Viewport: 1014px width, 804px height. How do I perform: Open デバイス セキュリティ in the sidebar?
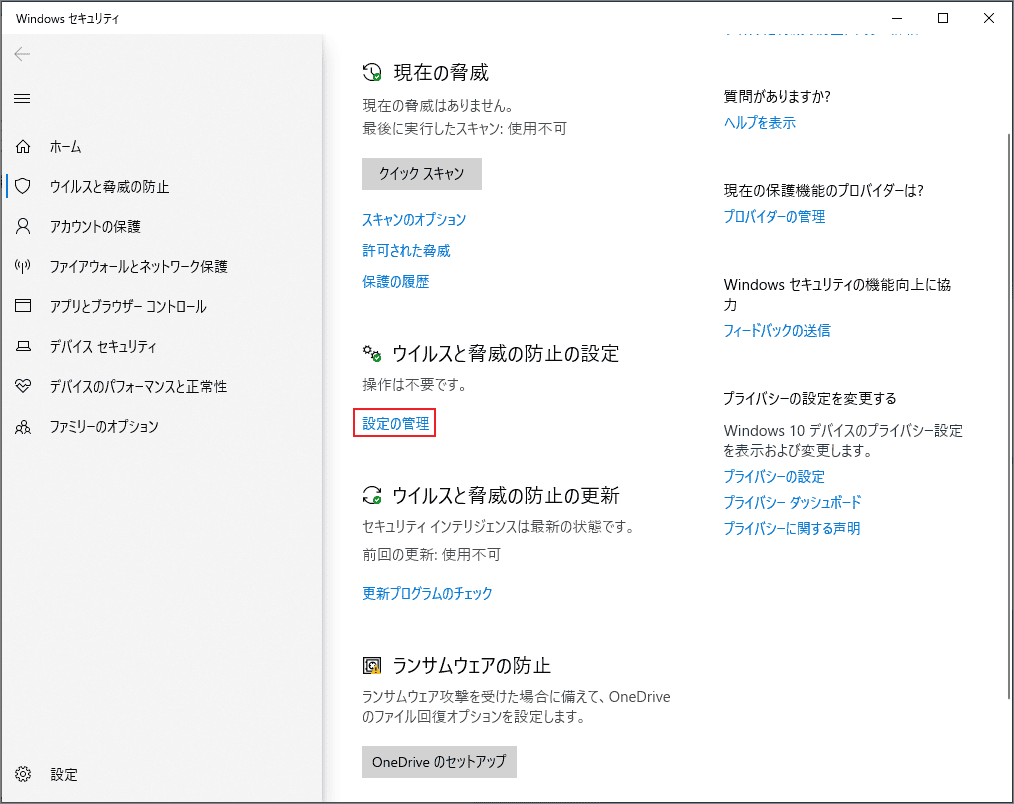162,346
